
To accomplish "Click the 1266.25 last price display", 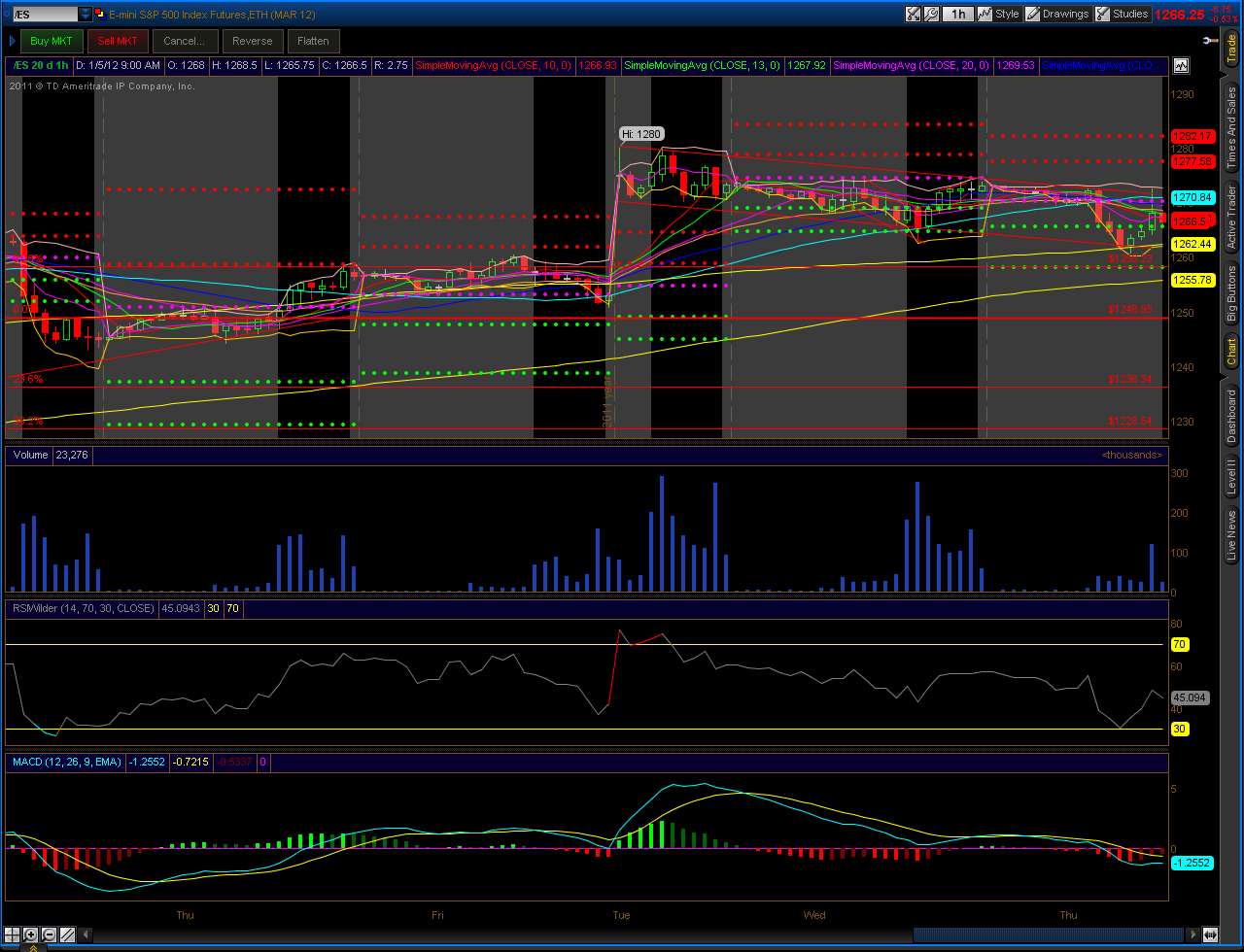I will pos(1179,15).
